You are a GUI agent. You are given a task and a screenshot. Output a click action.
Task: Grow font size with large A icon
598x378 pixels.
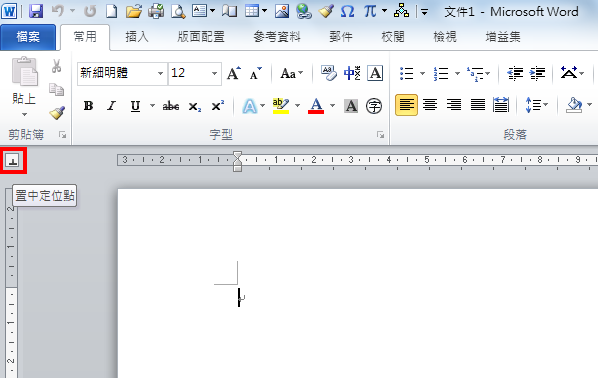(x=234, y=73)
